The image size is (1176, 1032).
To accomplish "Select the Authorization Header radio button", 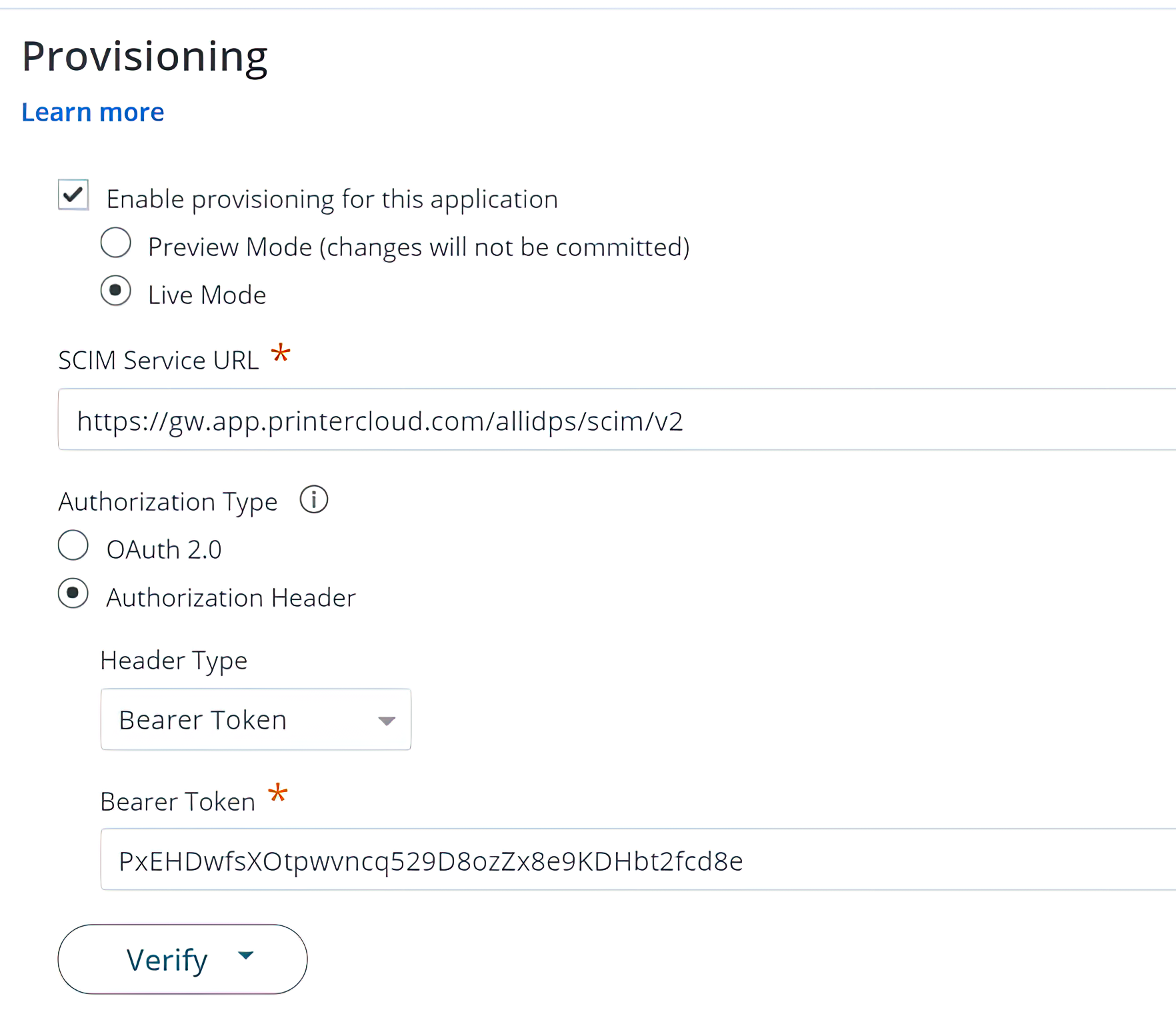I will (73, 593).
